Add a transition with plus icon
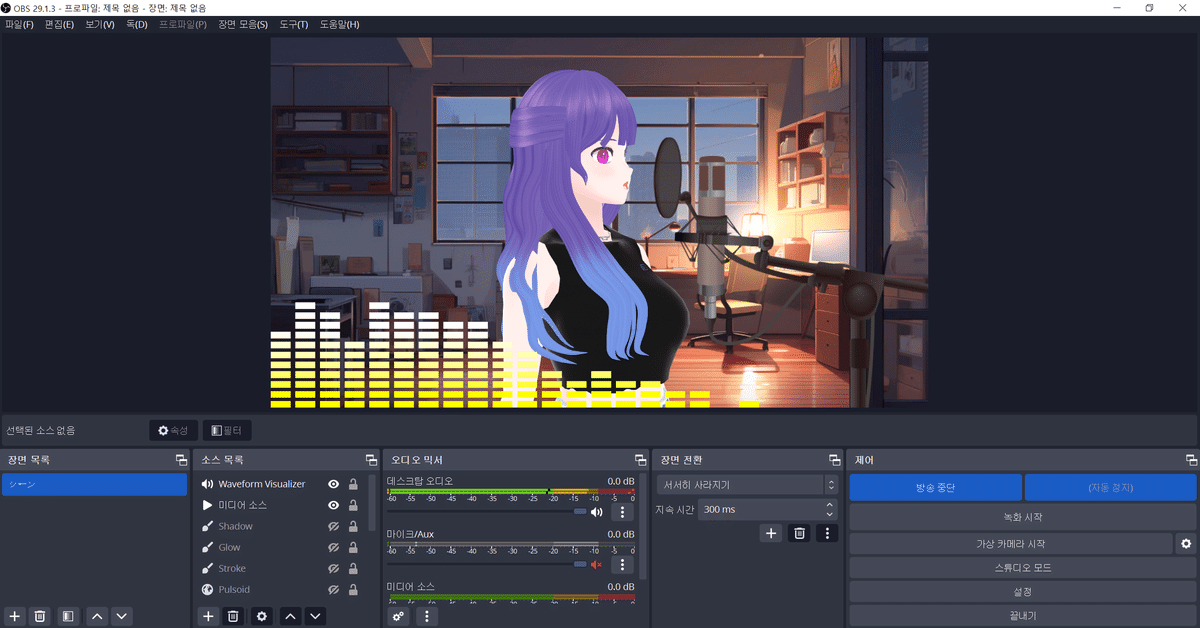 point(771,533)
